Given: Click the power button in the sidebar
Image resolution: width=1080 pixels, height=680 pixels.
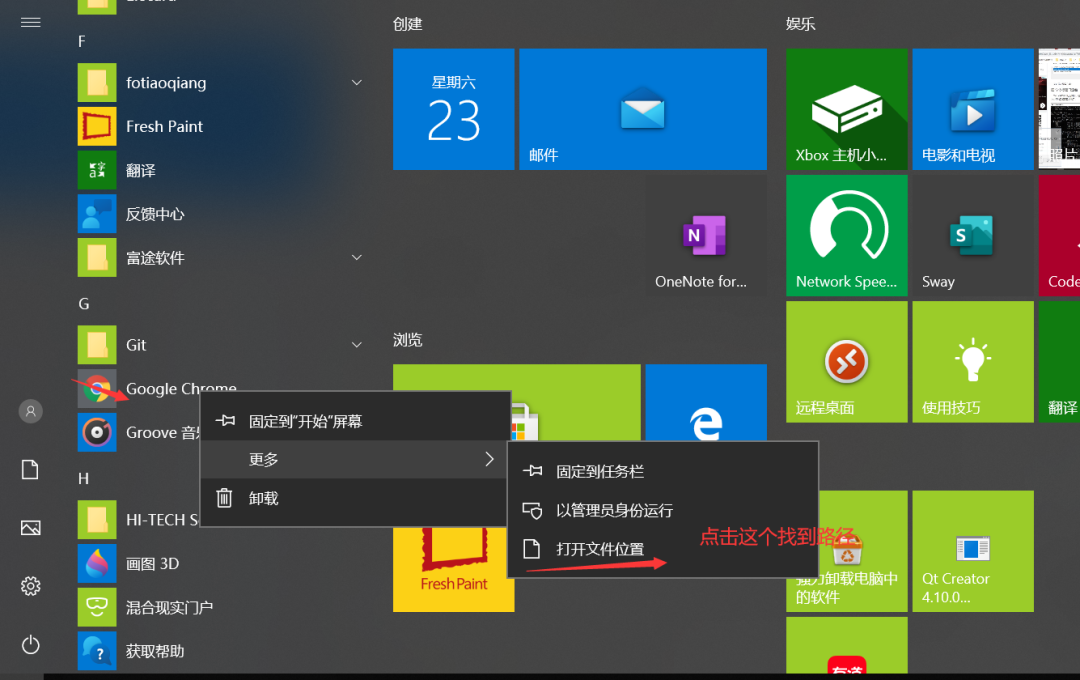Looking at the screenshot, I should click(x=30, y=645).
